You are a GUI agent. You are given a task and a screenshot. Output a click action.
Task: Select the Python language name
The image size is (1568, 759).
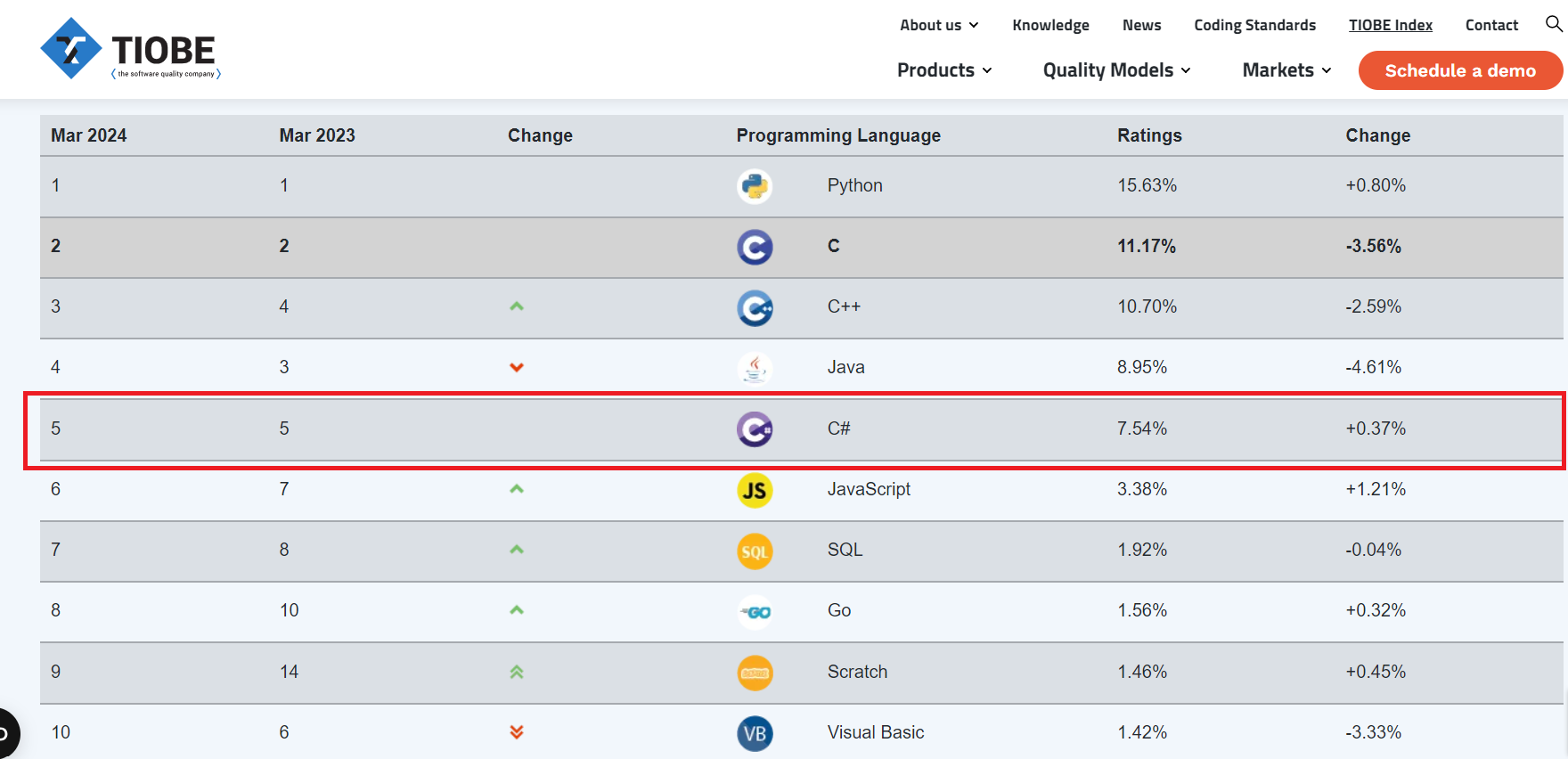(855, 185)
